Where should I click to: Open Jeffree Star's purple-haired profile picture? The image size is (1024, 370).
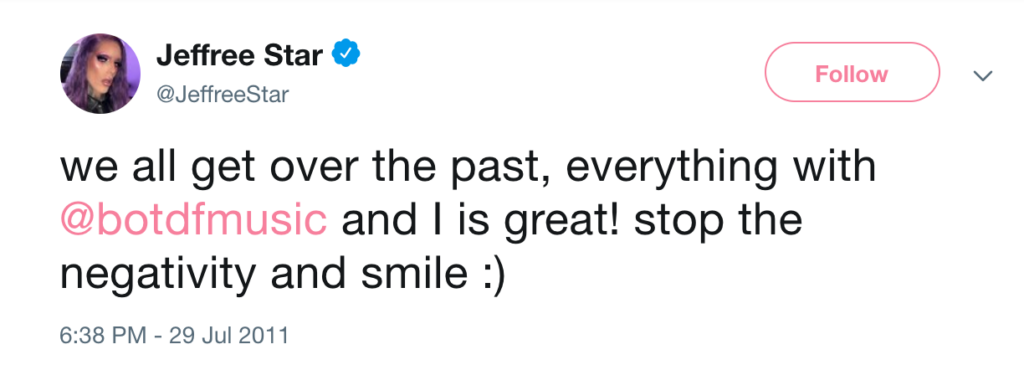coord(101,74)
